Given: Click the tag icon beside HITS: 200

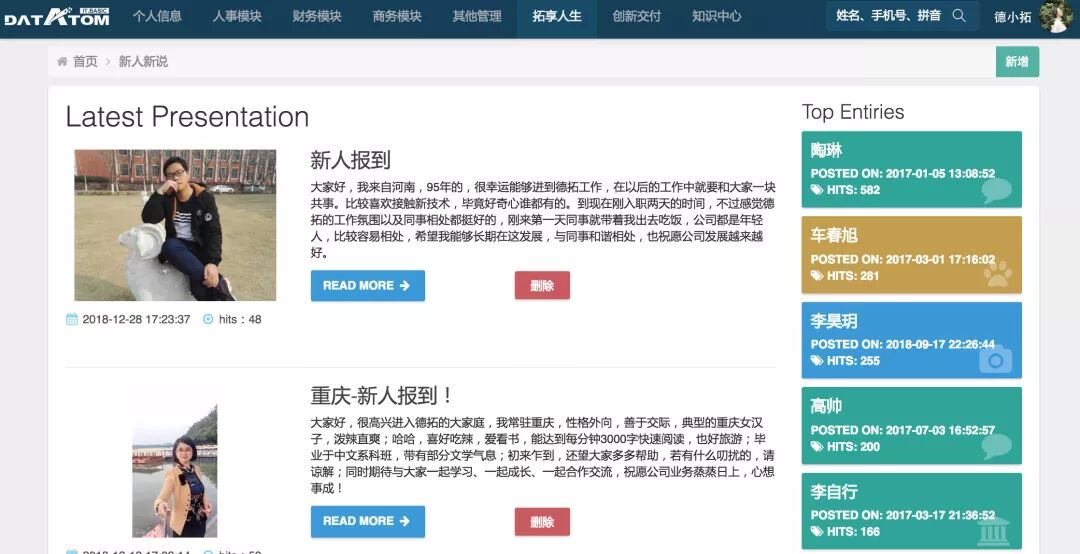Looking at the screenshot, I should (817, 447).
